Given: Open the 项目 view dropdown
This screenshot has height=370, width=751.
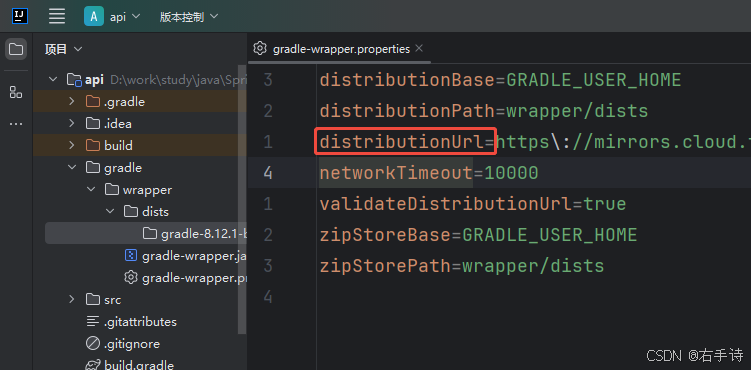Looking at the screenshot, I should tap(63, 49).
